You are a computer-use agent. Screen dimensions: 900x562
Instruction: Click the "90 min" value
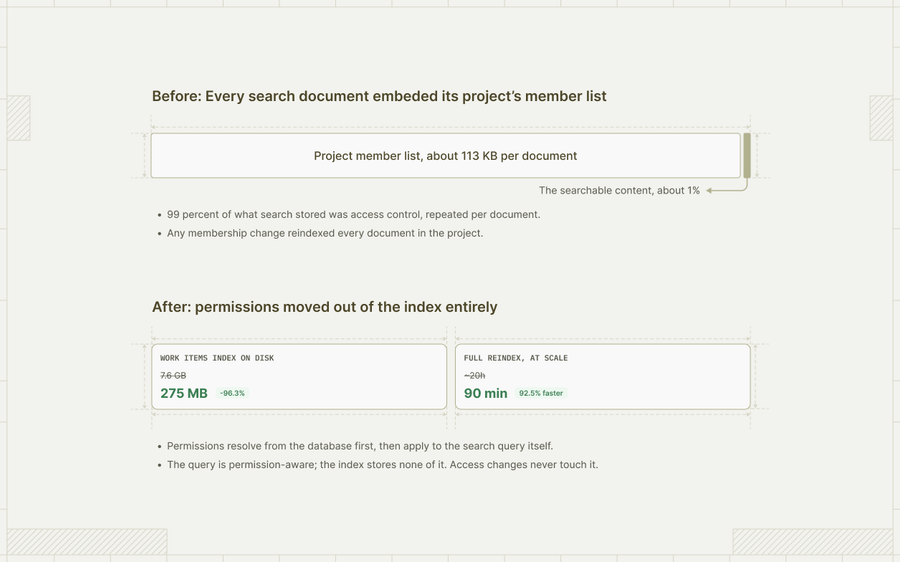486,393
